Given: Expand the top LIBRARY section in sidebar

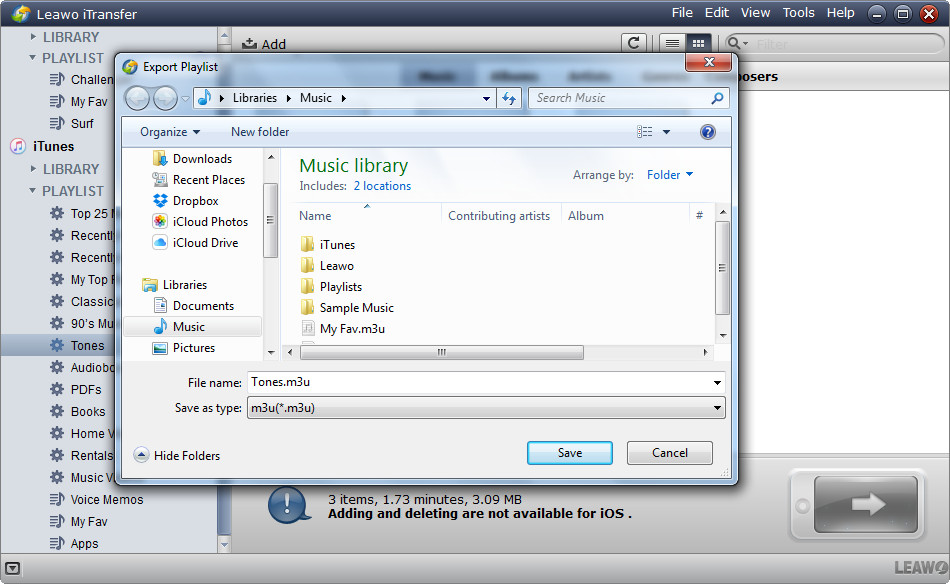Looking at the screenshot, I should pyautogui.click(x=33, y=37).
